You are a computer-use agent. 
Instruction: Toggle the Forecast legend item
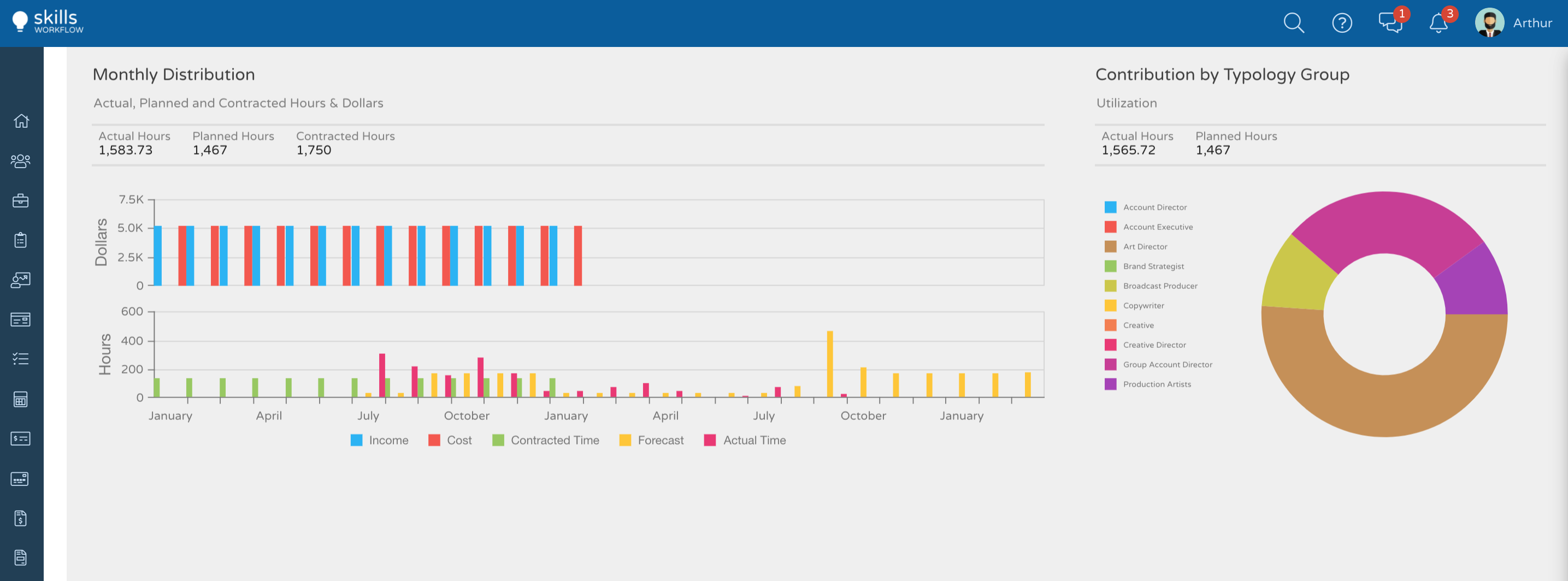[x=652, y=440]
